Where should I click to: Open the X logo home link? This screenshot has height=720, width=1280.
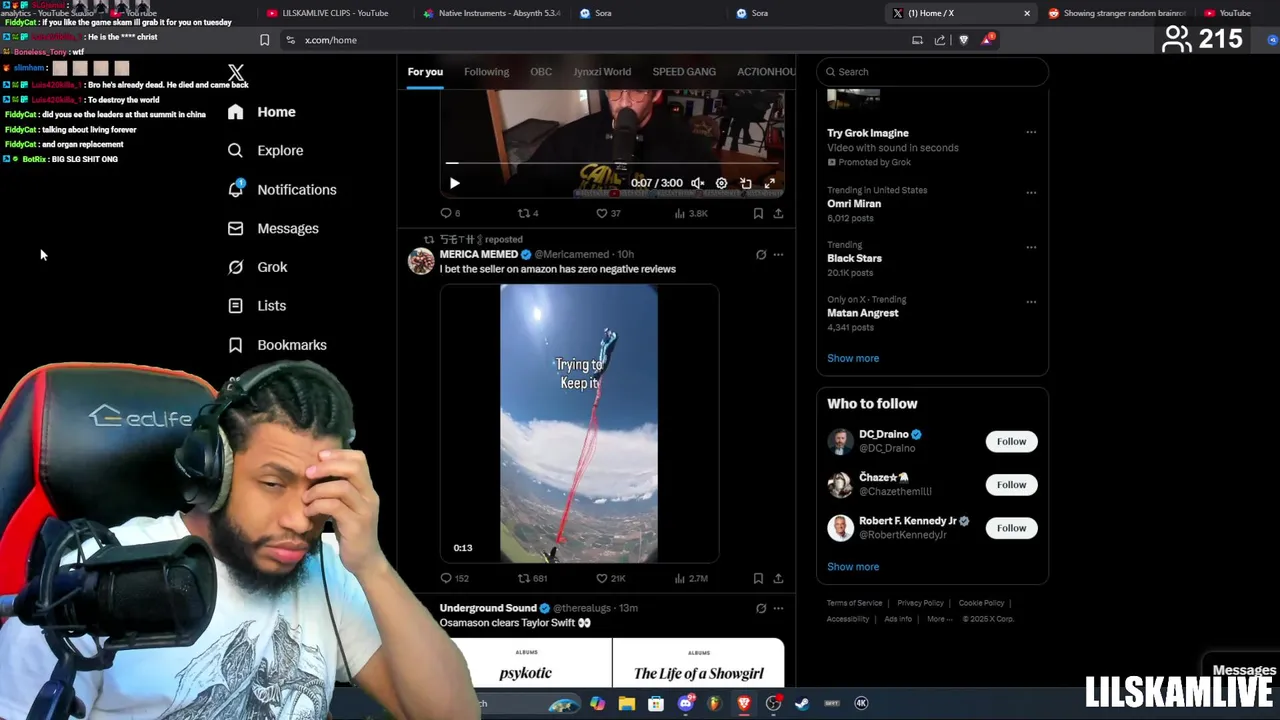pos(236,73)
